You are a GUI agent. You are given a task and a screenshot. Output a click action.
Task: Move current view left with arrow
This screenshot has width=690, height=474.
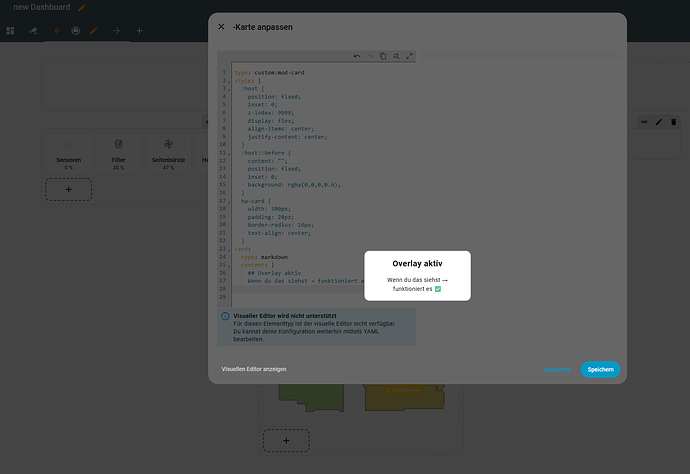[x=57, y=31]
